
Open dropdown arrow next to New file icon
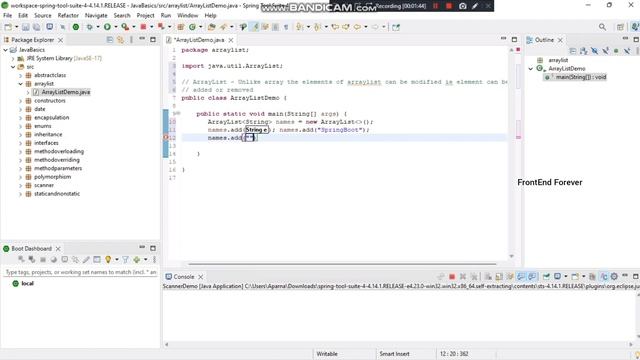click(x=16, y=27)
